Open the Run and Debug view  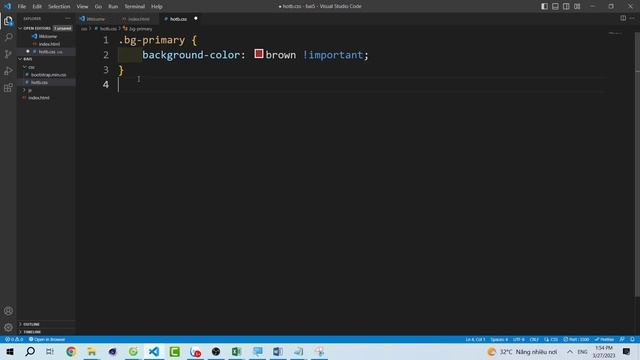8,71
